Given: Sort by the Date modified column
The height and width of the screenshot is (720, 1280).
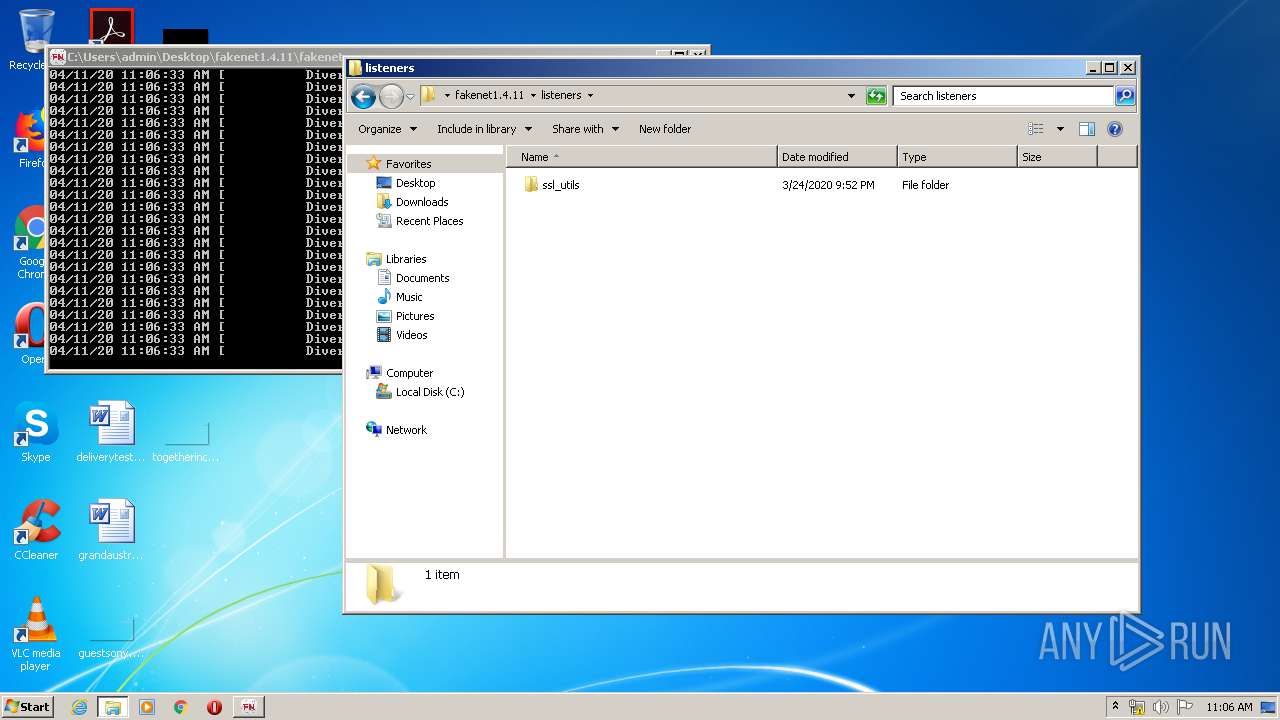Looking at the screenshot, I should (x=837, y=157).
